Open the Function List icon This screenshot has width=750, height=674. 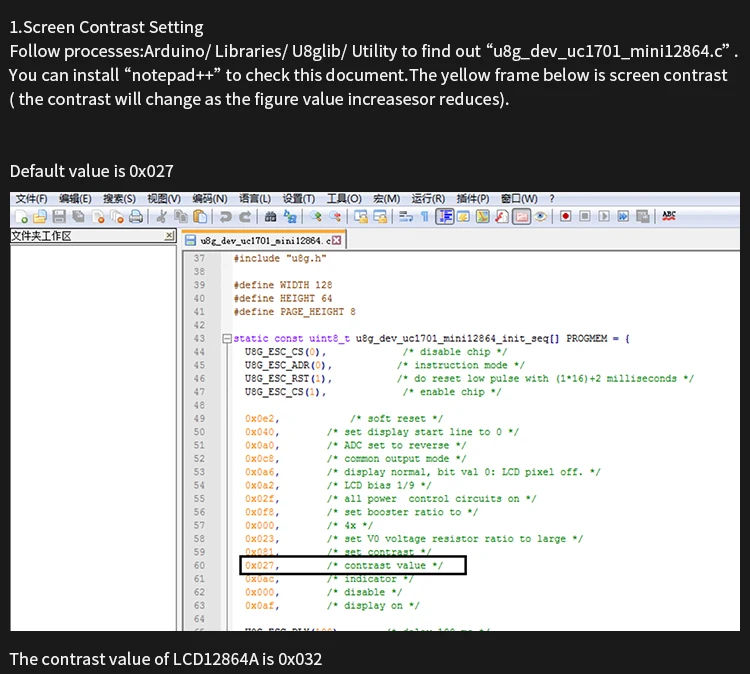(x=502, y=217)
